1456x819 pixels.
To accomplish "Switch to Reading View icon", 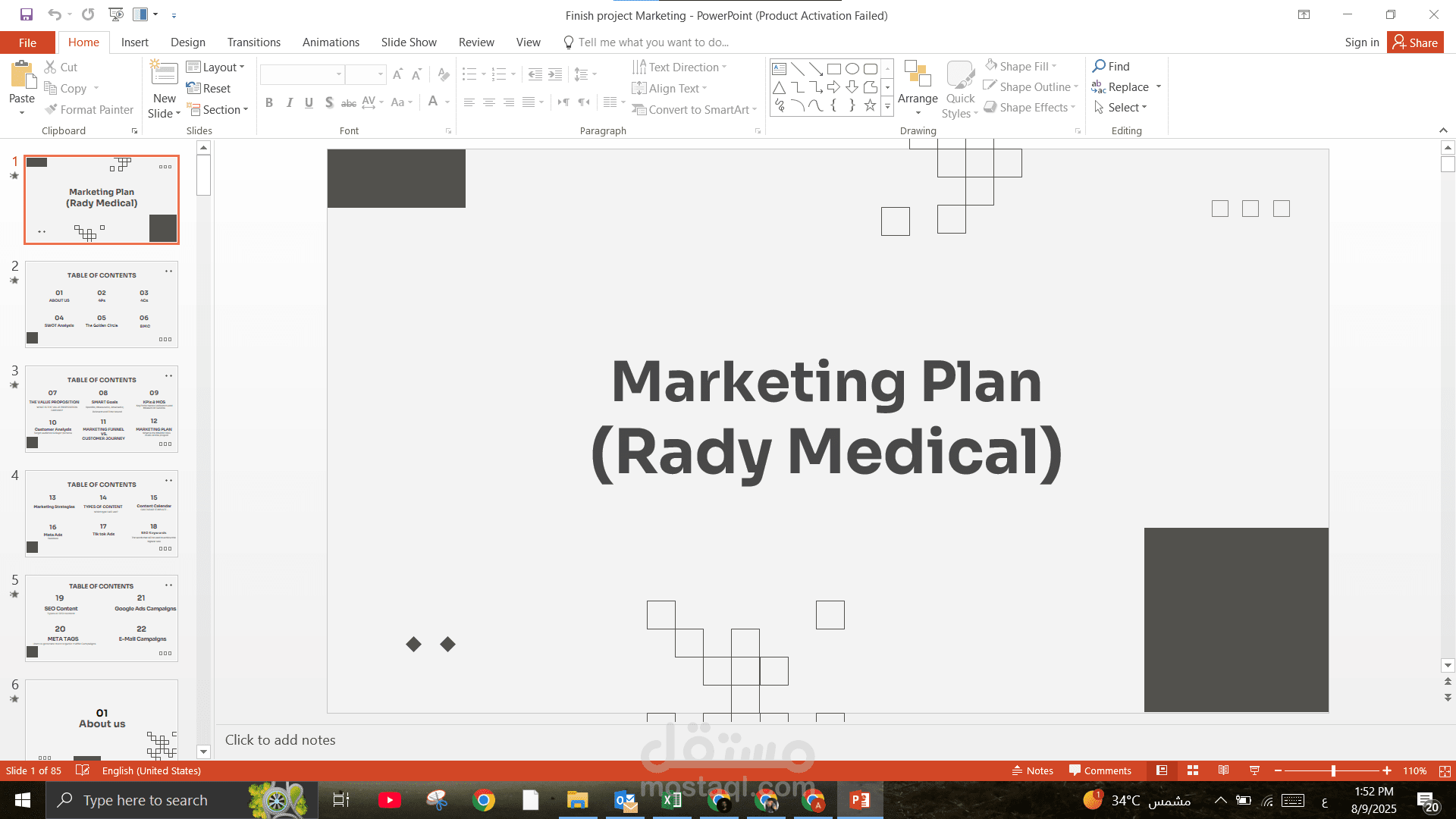I will [1223, 770].
